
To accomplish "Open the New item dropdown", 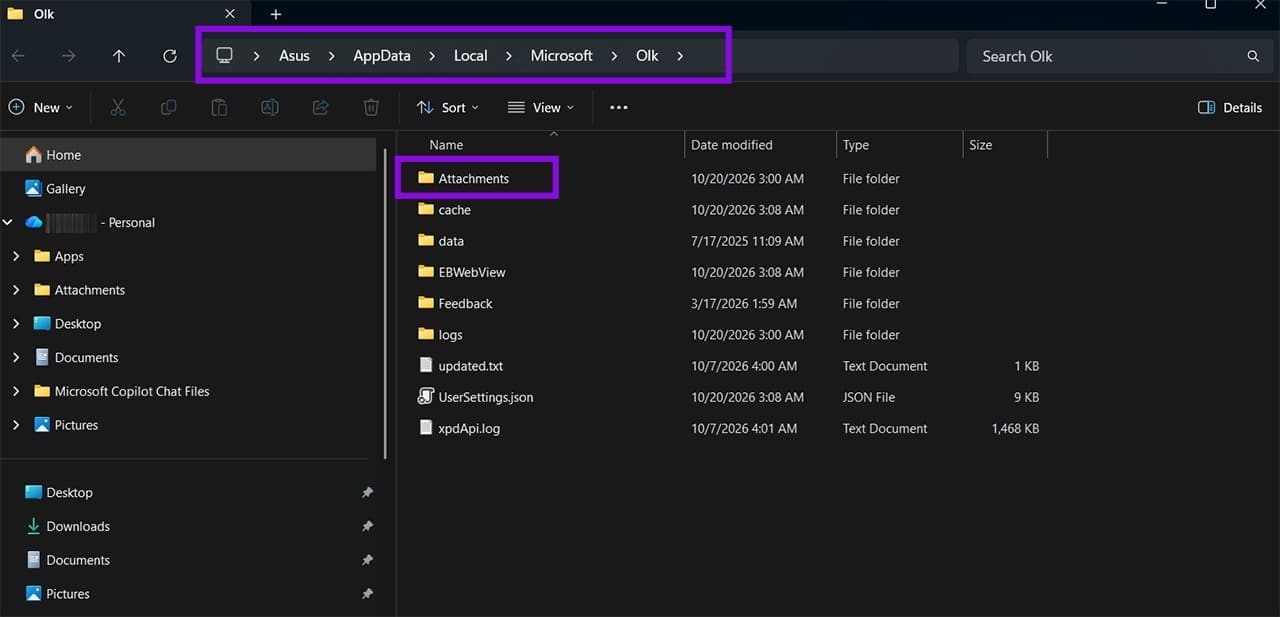I will (x=40, y=107).
